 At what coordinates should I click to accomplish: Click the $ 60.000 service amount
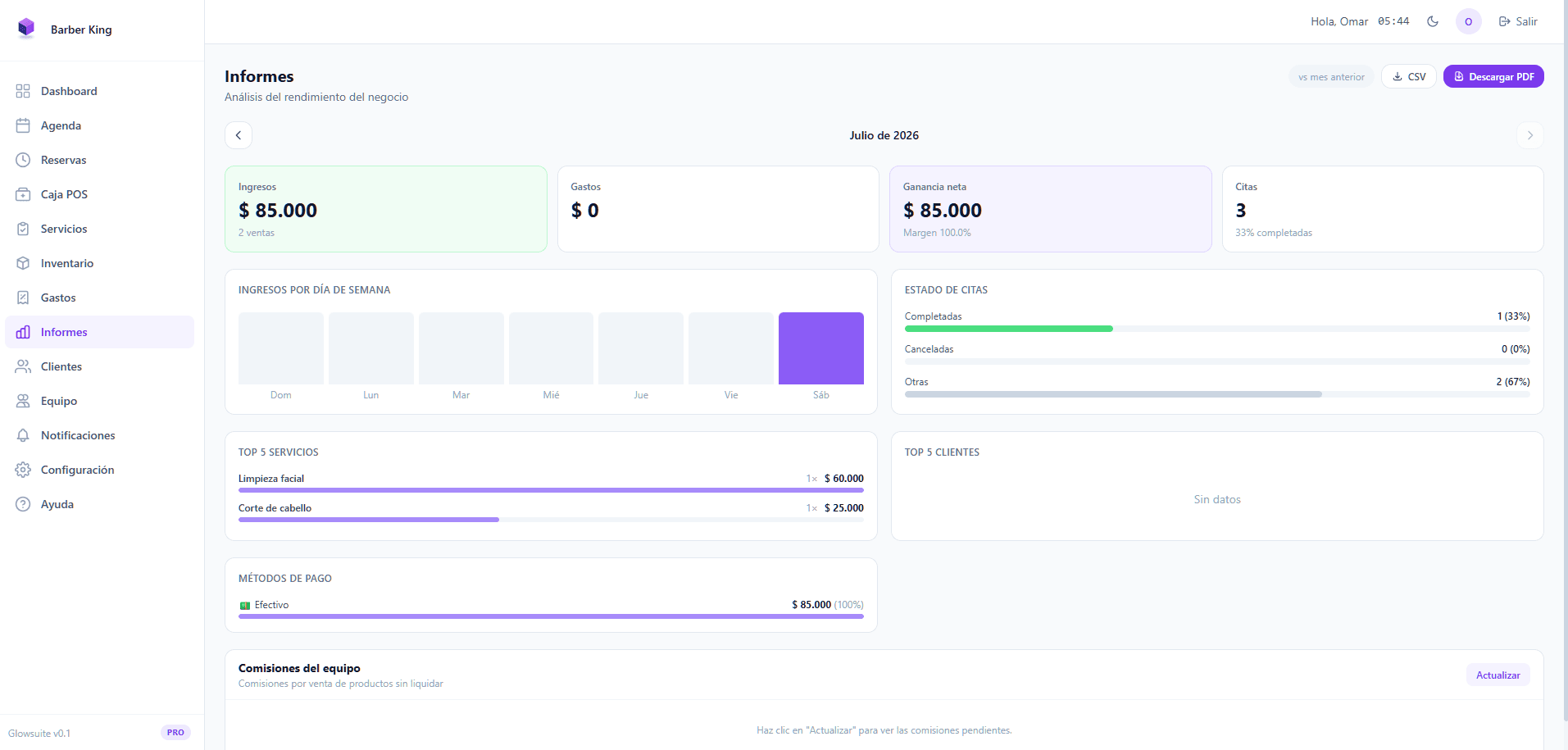coord(844,479)
